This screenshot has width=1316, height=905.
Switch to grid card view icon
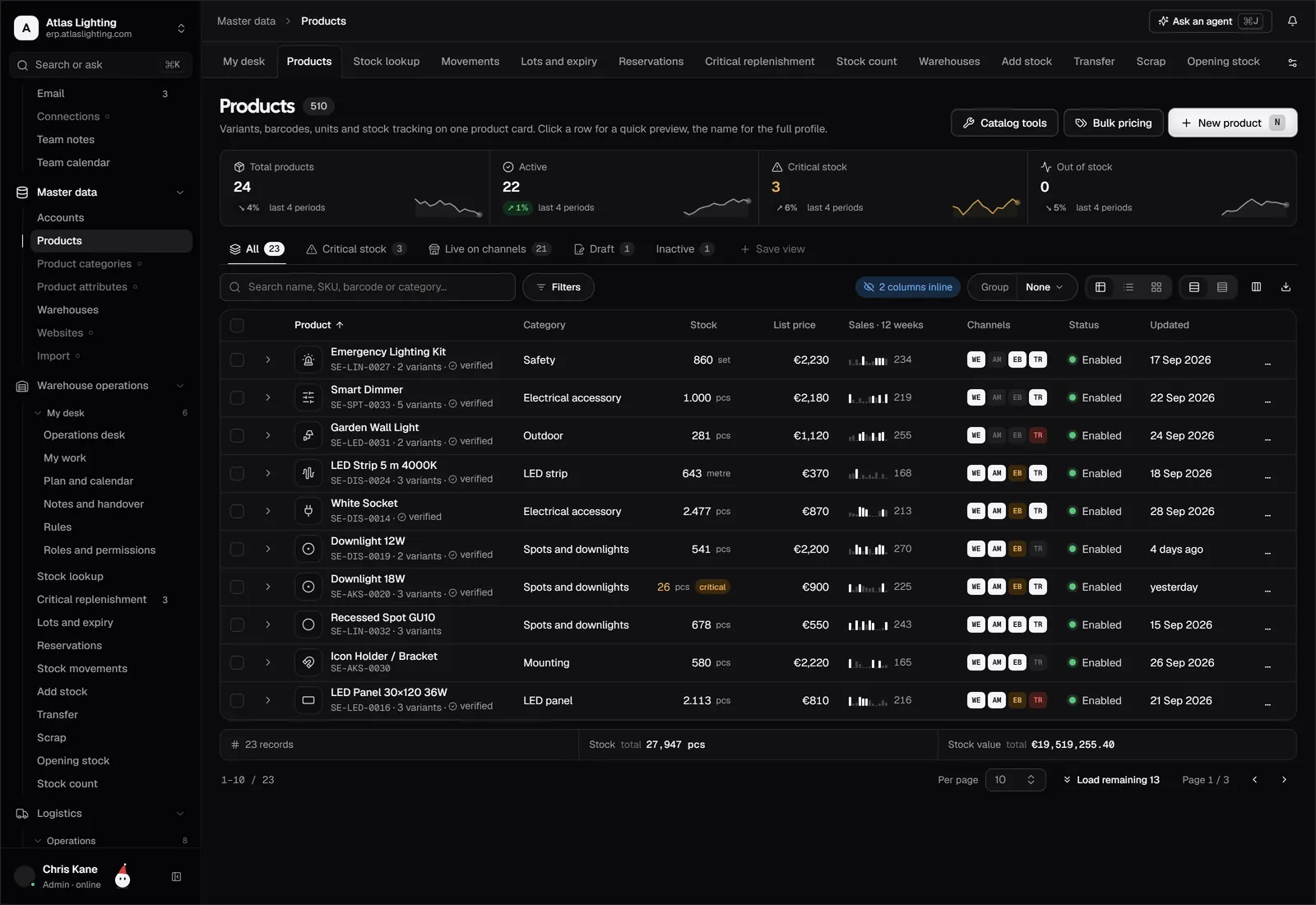pyautogui.click(x=1156, y=287)
